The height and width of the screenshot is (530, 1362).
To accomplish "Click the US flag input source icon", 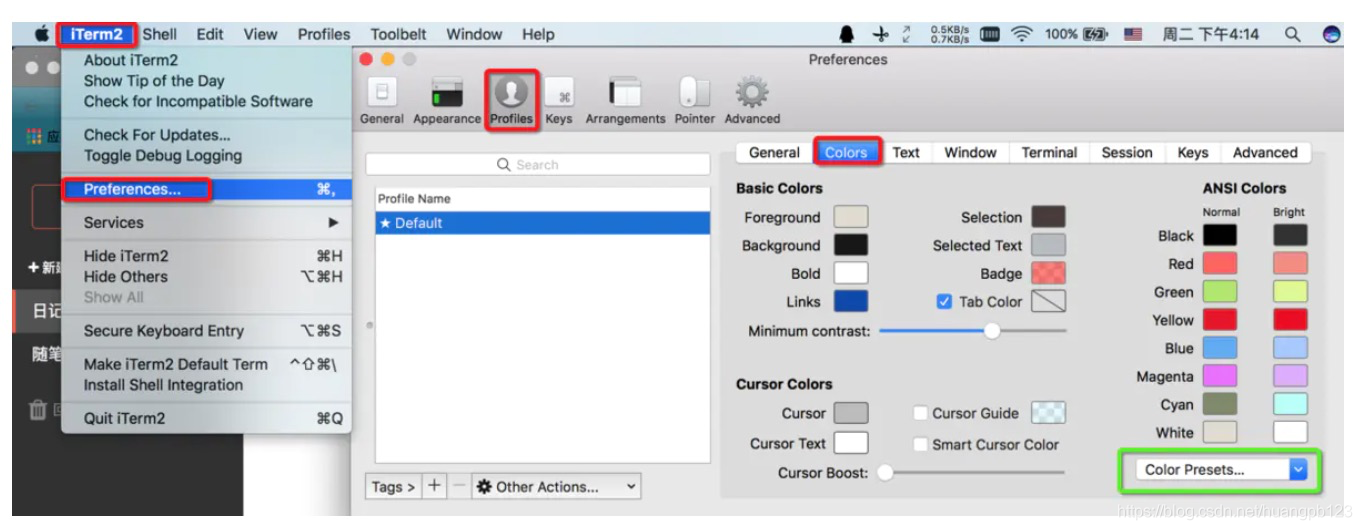I will 1133,35.
